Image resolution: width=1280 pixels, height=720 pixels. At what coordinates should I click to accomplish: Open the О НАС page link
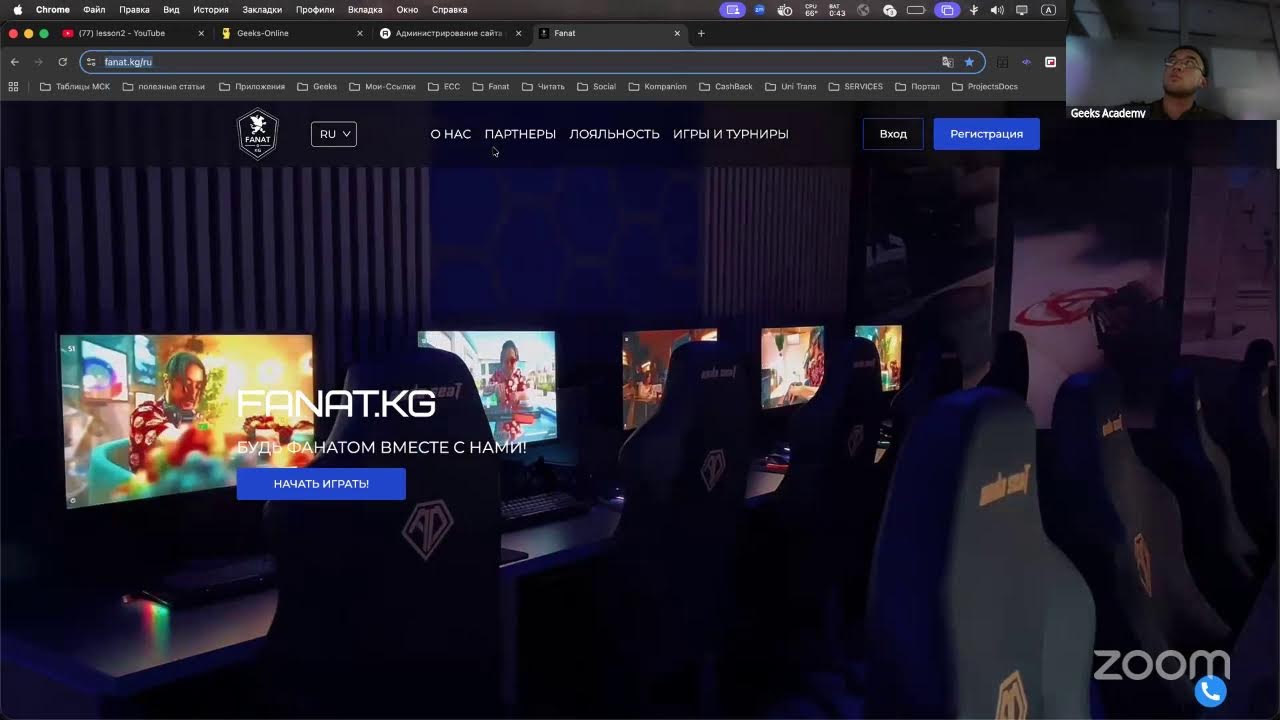coord(451,134)
